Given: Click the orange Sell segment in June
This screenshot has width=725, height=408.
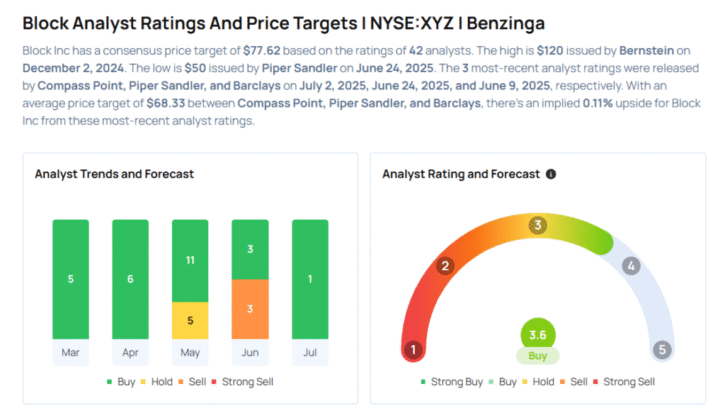Looking at the screenshot, I should pyautogui.click(x=251, y=308).
